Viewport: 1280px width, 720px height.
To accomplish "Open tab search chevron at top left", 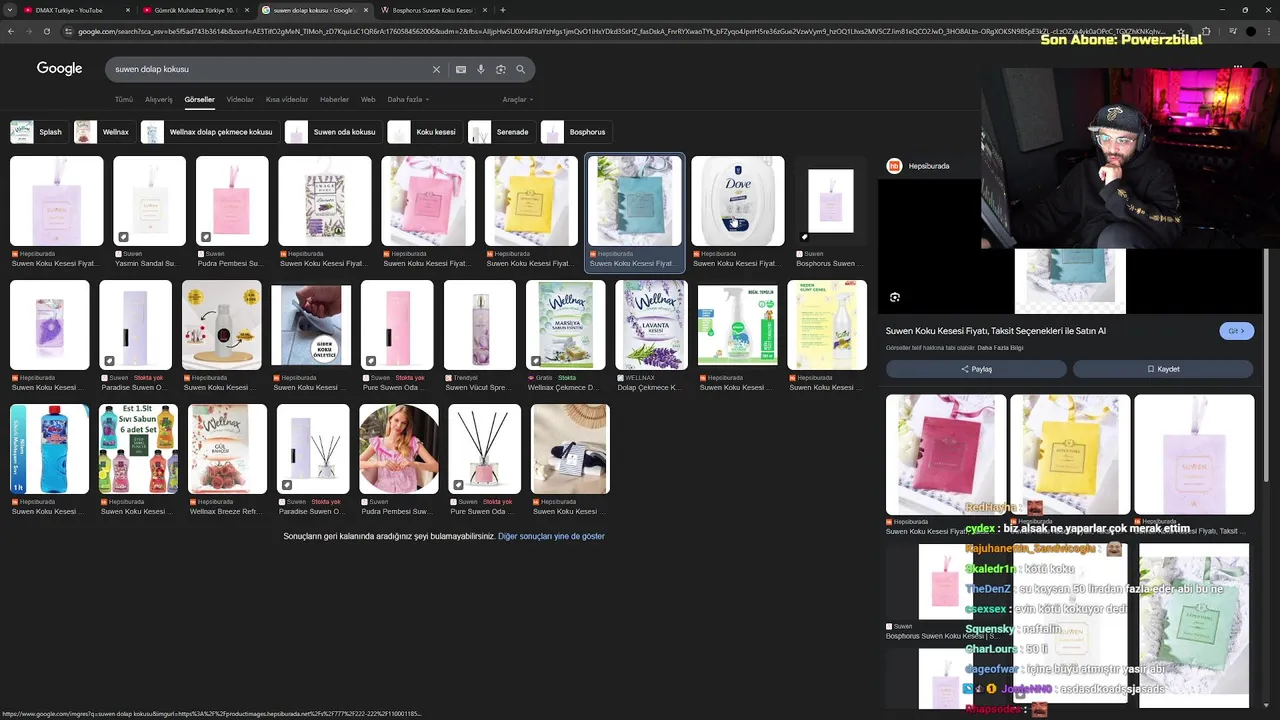I will click(10, 10).
